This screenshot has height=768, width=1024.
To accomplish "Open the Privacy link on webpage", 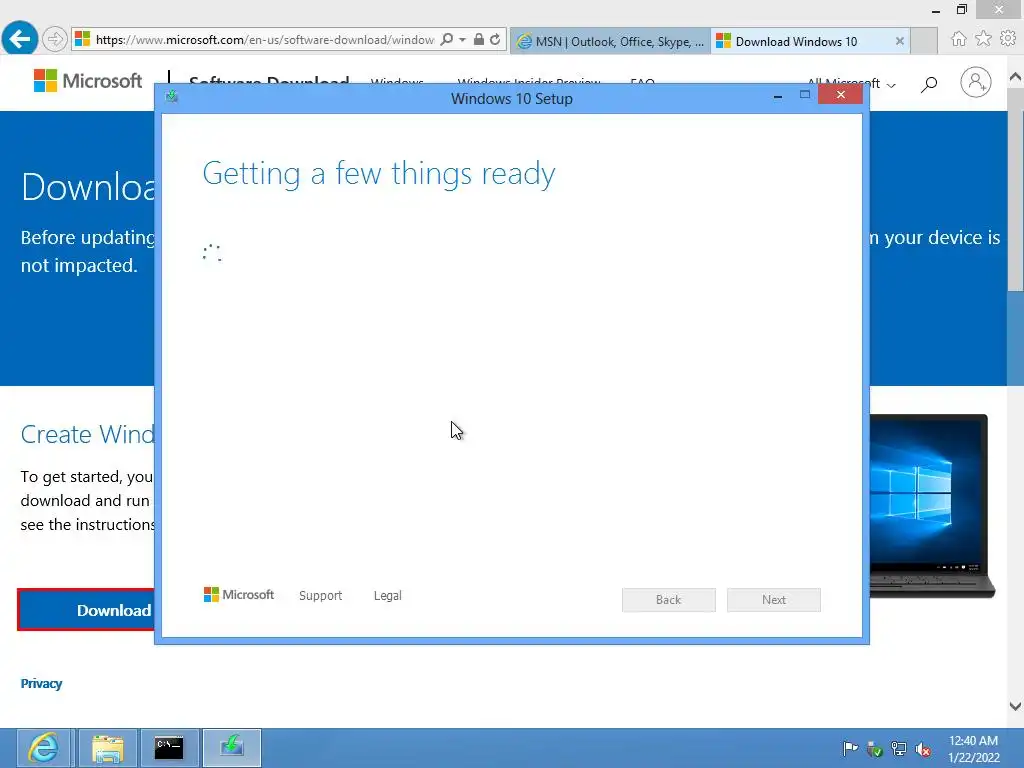I will coord(41,684).
